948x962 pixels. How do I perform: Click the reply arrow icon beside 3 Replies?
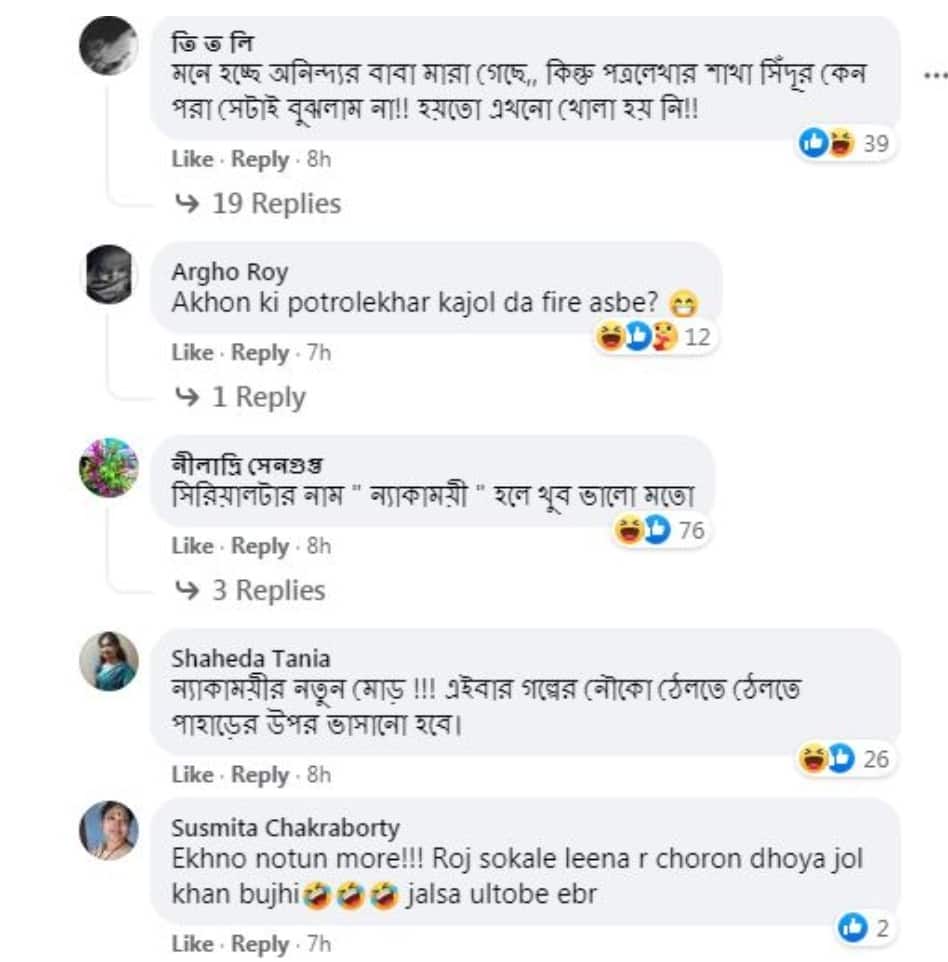187,591
